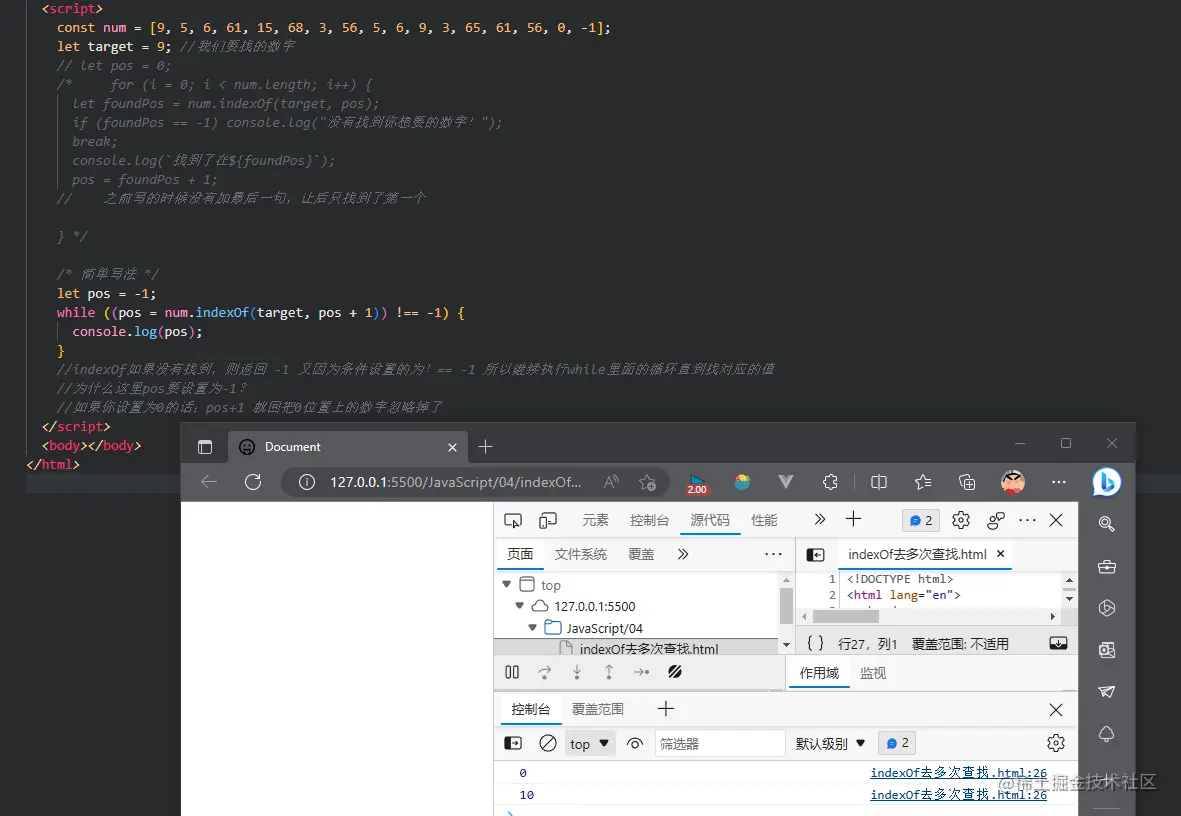Add a tool to the drawer
This screenshot has height=816, width=1181.
point(666,708)
